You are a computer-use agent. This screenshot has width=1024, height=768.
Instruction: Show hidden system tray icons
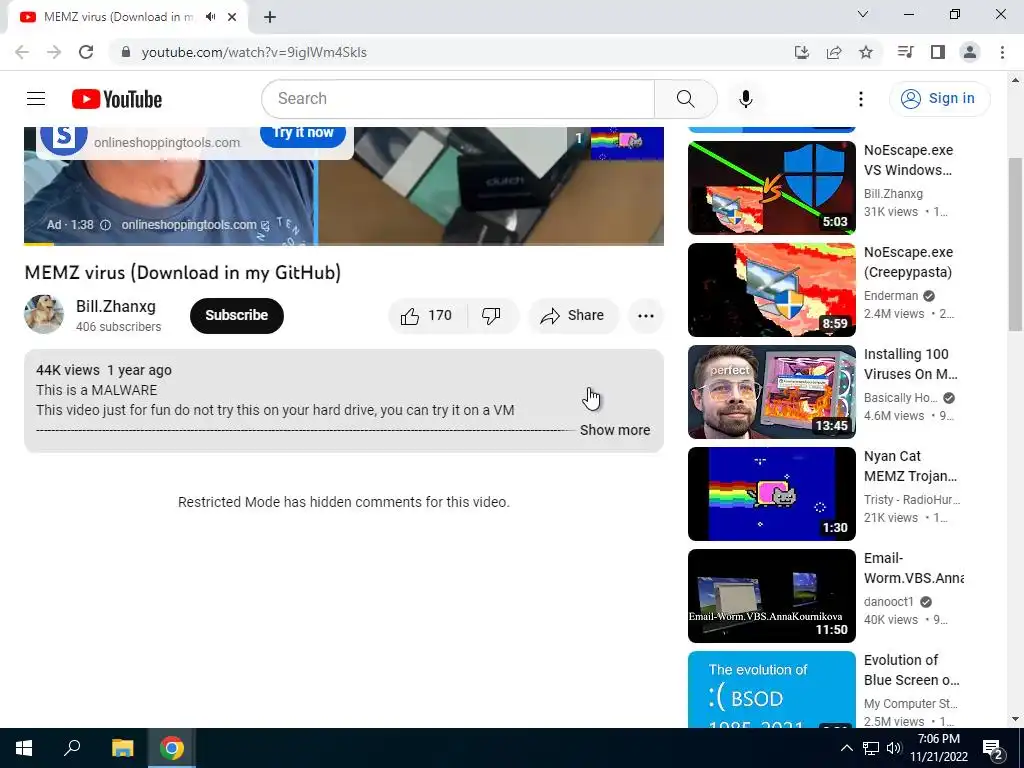846,748
